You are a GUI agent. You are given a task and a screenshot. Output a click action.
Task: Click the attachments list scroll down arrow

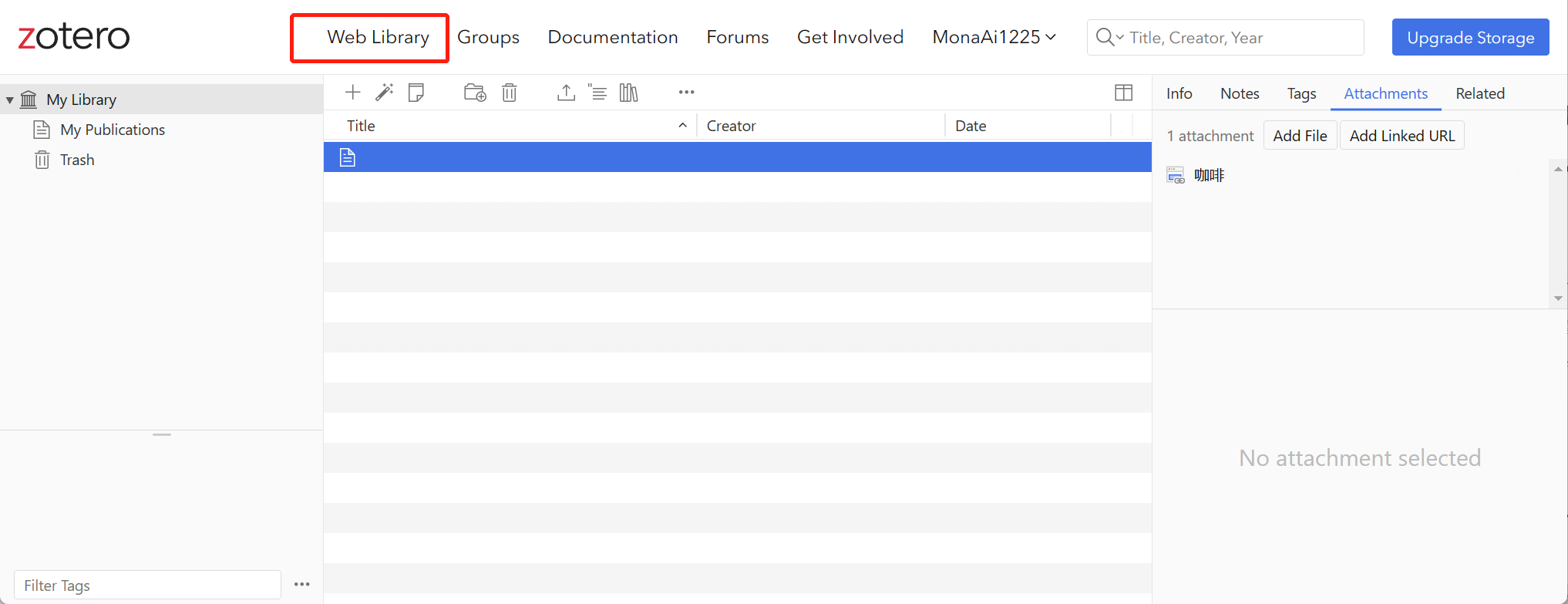[1558, 298]
